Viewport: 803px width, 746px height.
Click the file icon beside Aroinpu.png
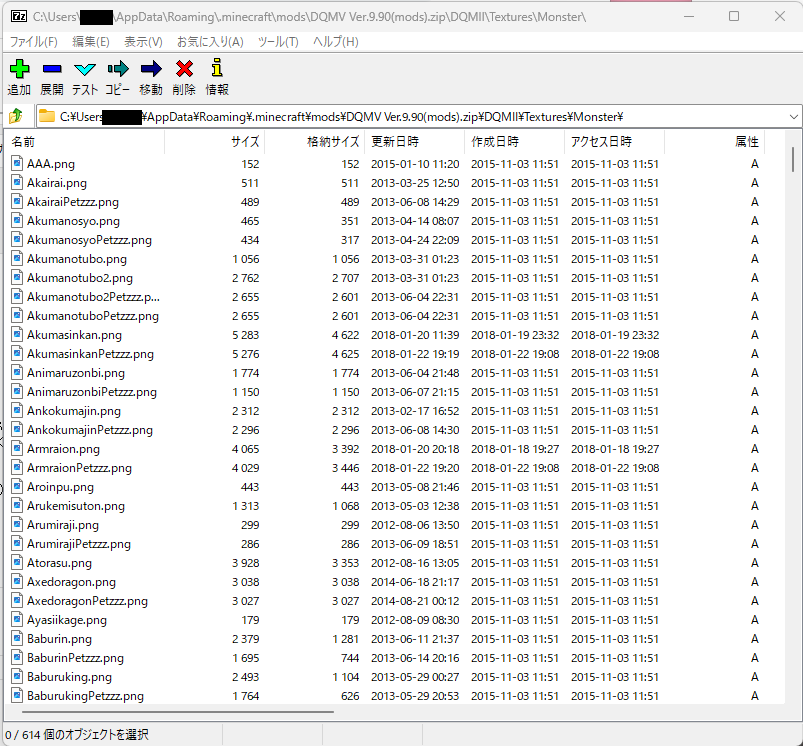click(17, 486)
